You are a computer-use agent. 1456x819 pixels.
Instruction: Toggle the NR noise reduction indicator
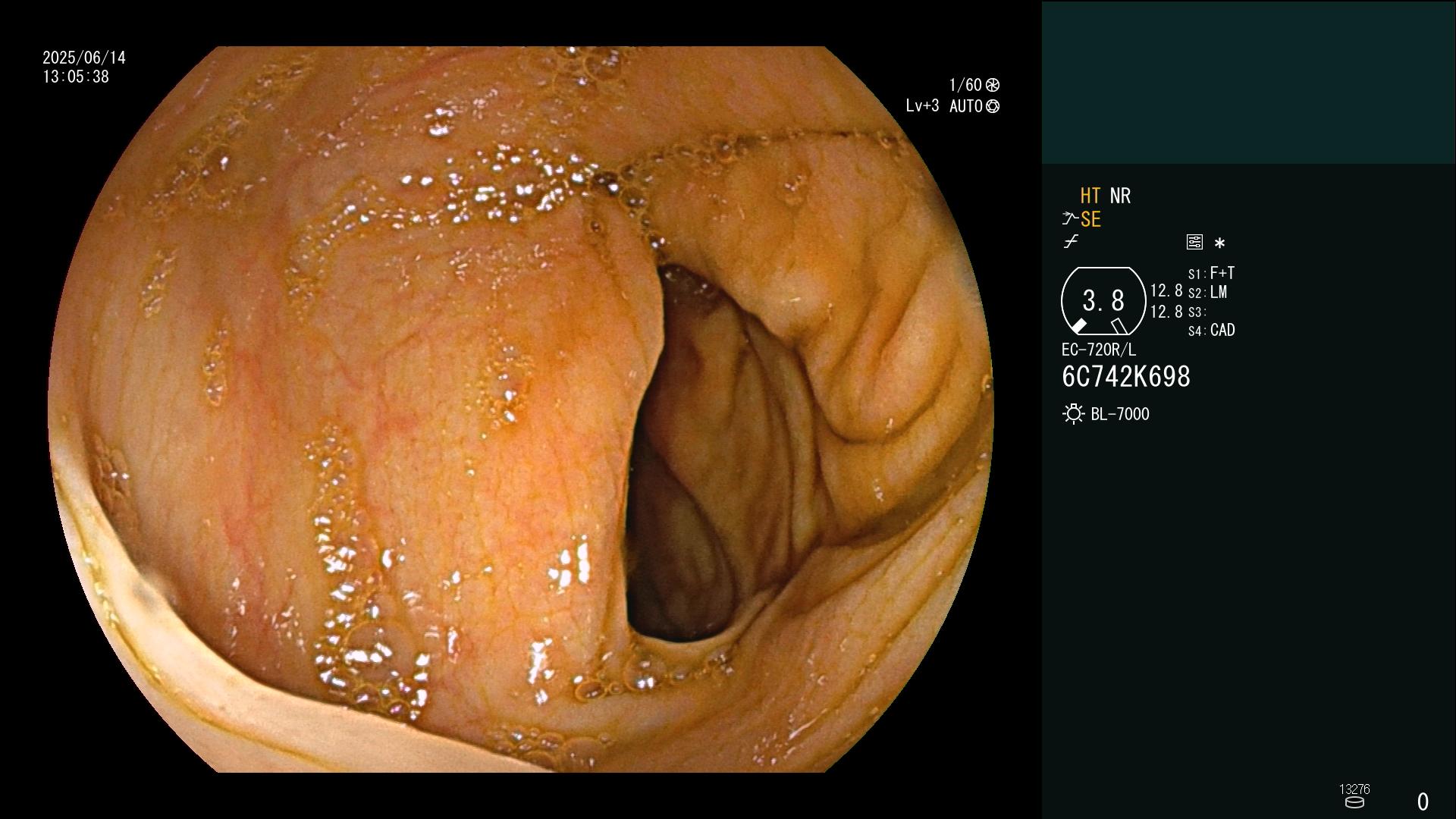coord(1120,196)
